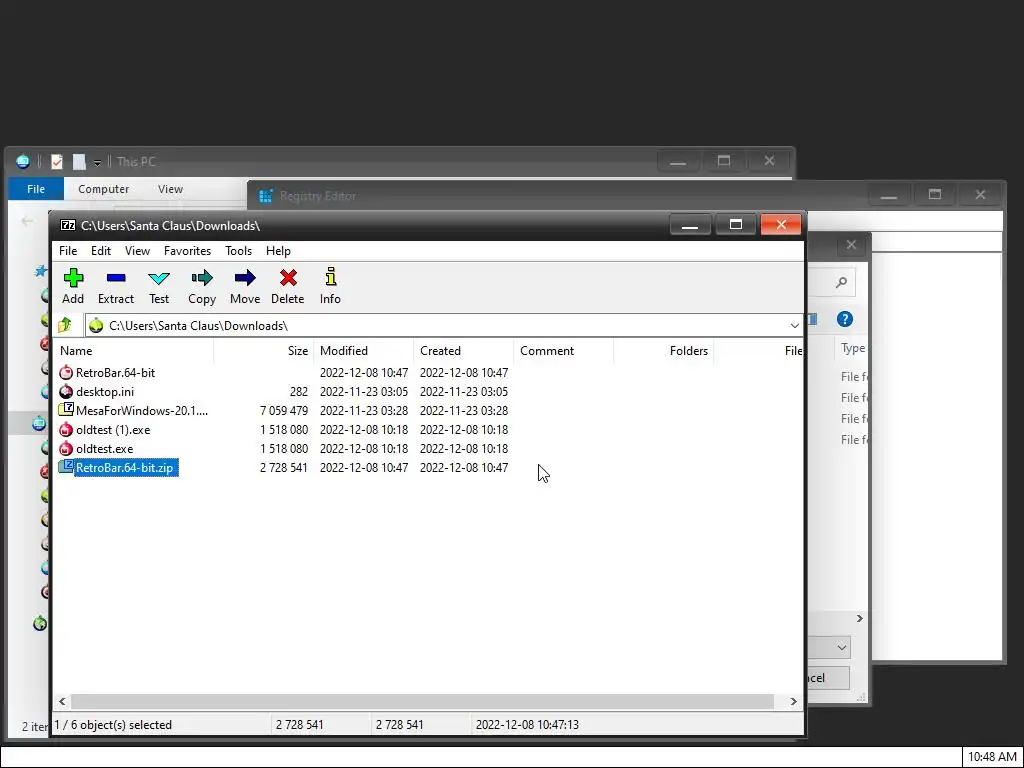Click the address bar path field
Viewport: 1024px width, 768px height.
pyautogui.click(x=444, y=325)
